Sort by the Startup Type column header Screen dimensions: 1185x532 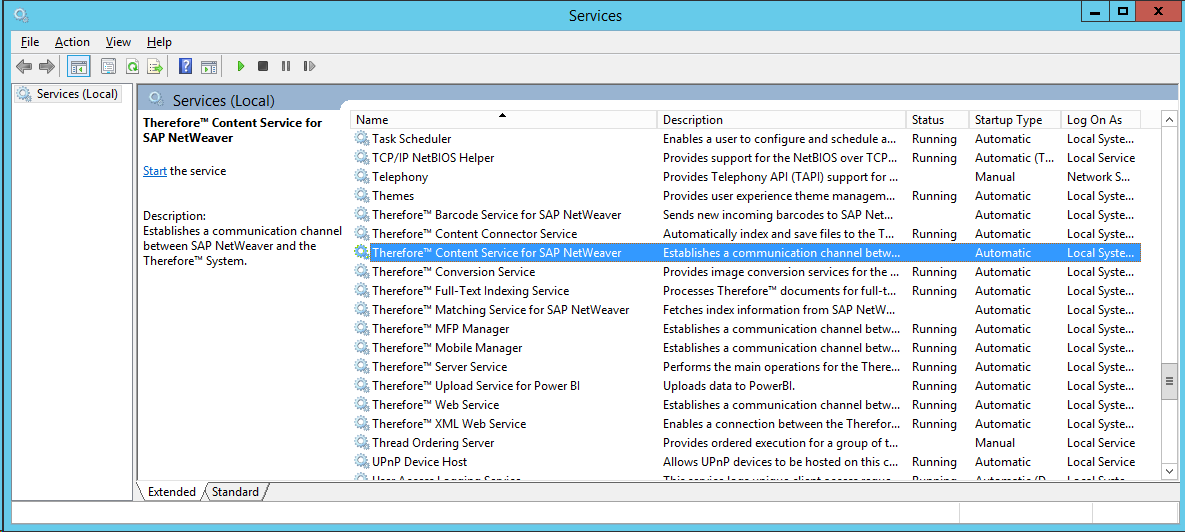click(x=1008, y=120)
